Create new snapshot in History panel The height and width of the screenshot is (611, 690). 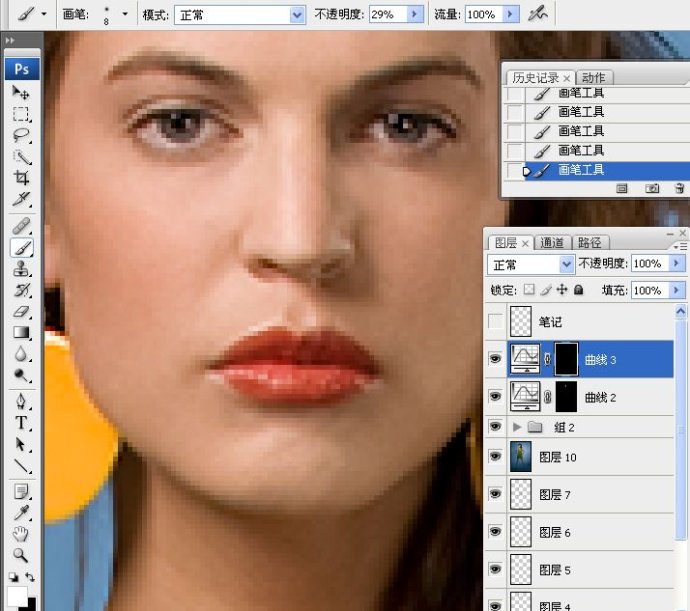coord(652,189)
